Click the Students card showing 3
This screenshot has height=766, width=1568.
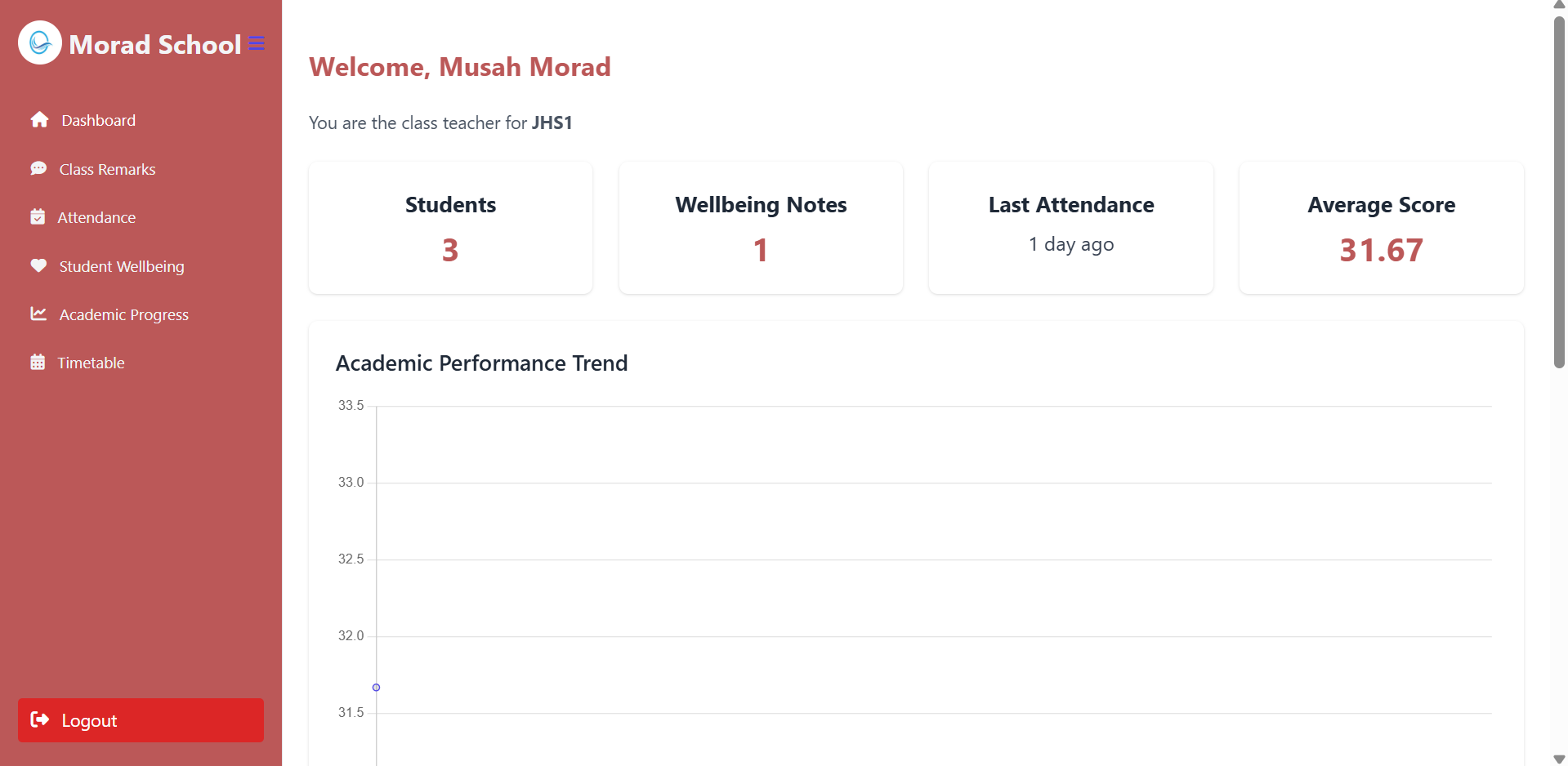449,228
